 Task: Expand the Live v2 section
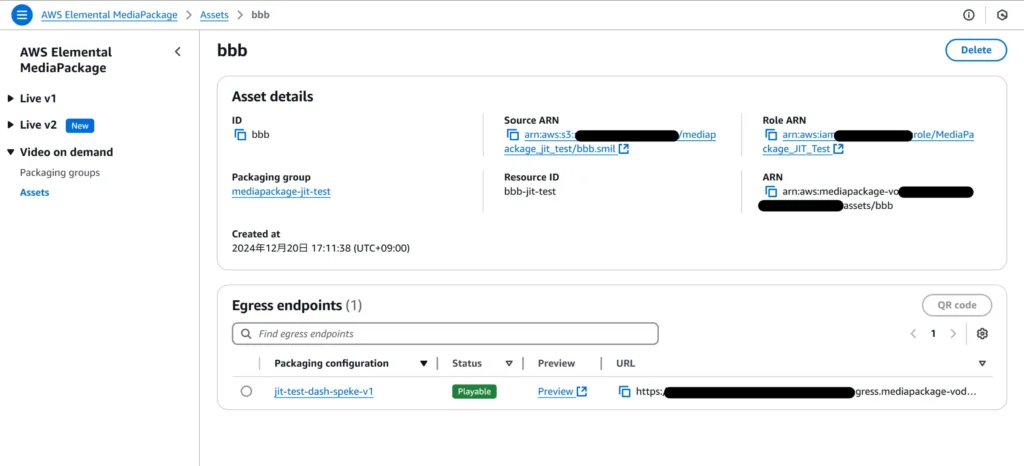pyautogui.click(x=10, y=125)
